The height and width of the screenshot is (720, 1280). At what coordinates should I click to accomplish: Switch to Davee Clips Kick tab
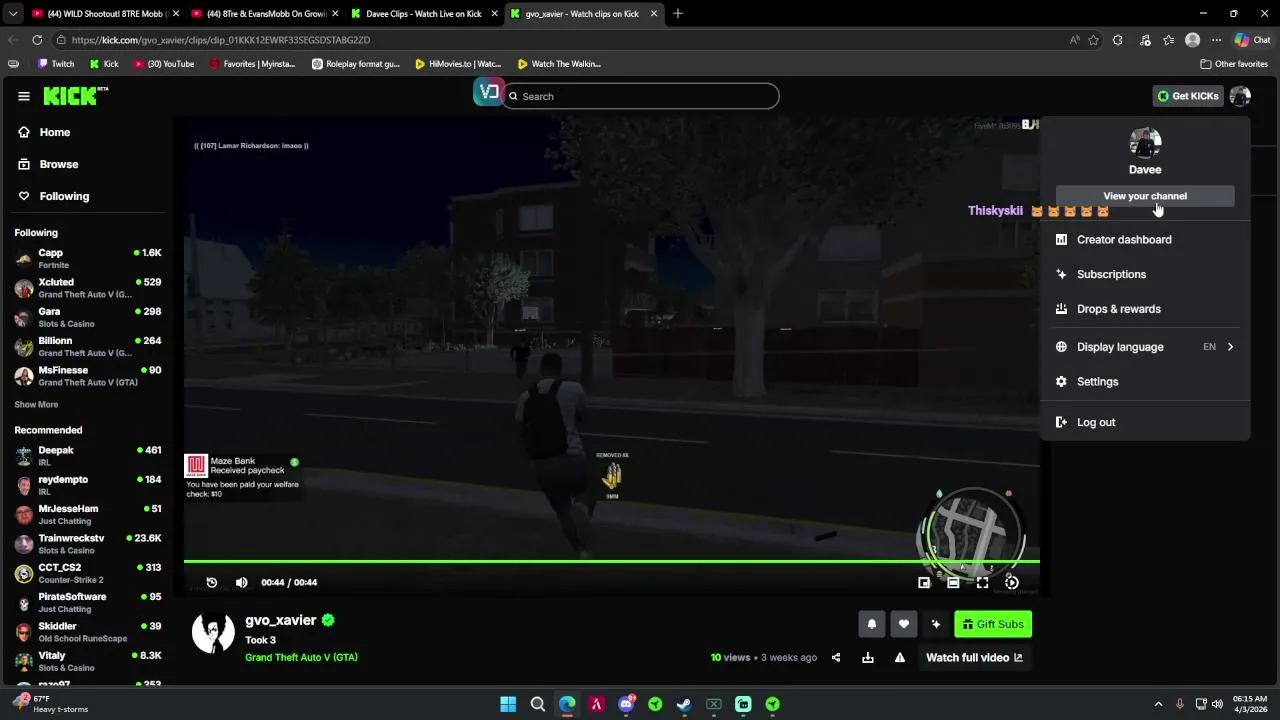click(422, 14)
